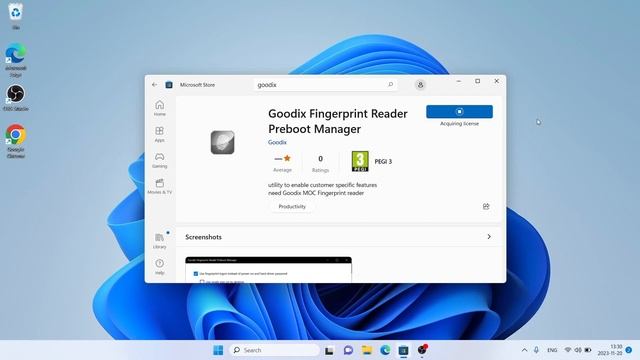The image size is (640, 360).
Task: Open the notification badge in taskbar corner
Action: coord(629,350)
